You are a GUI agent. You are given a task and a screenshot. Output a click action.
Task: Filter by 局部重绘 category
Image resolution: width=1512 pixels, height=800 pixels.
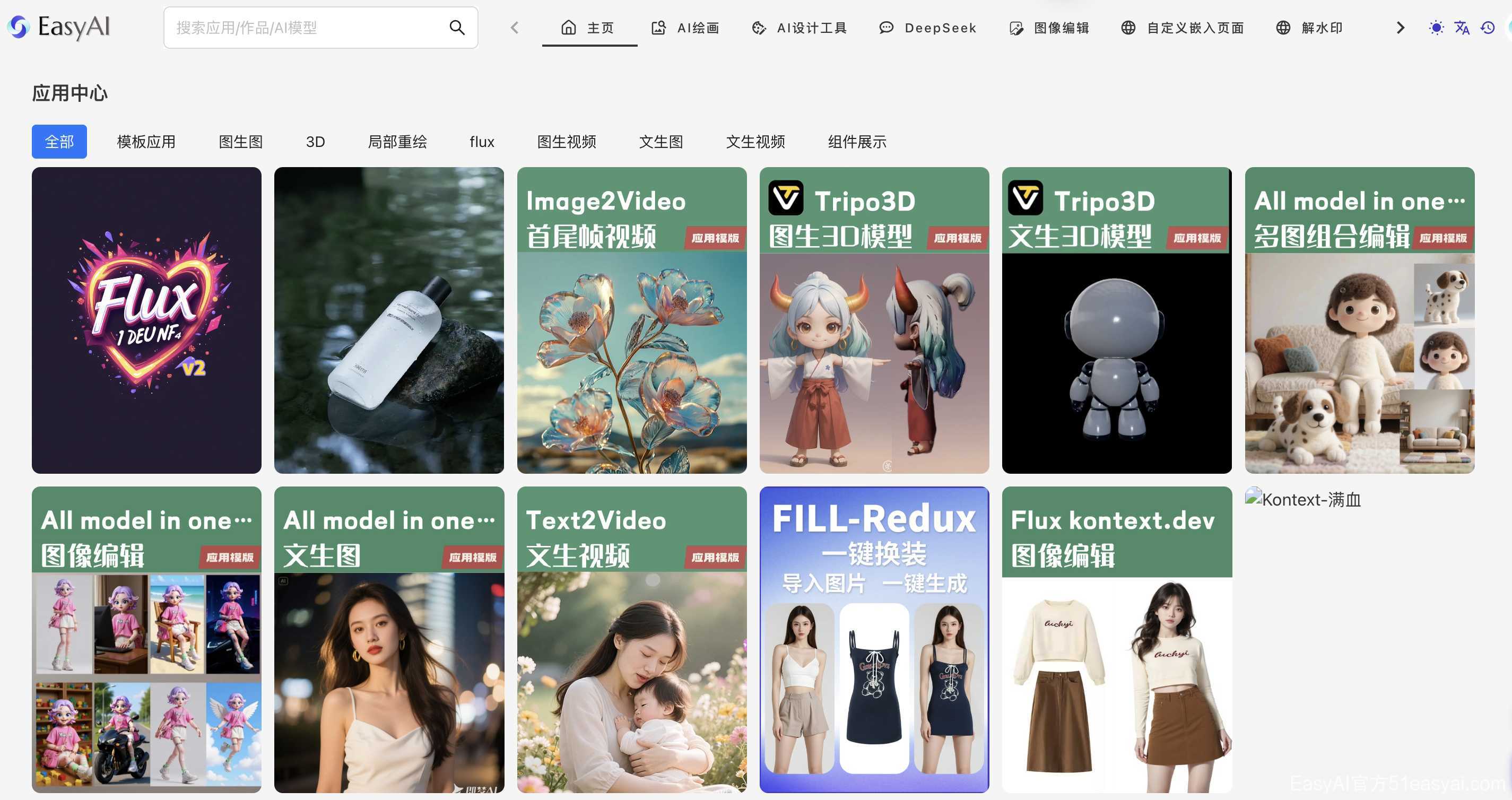click(397, 142)
